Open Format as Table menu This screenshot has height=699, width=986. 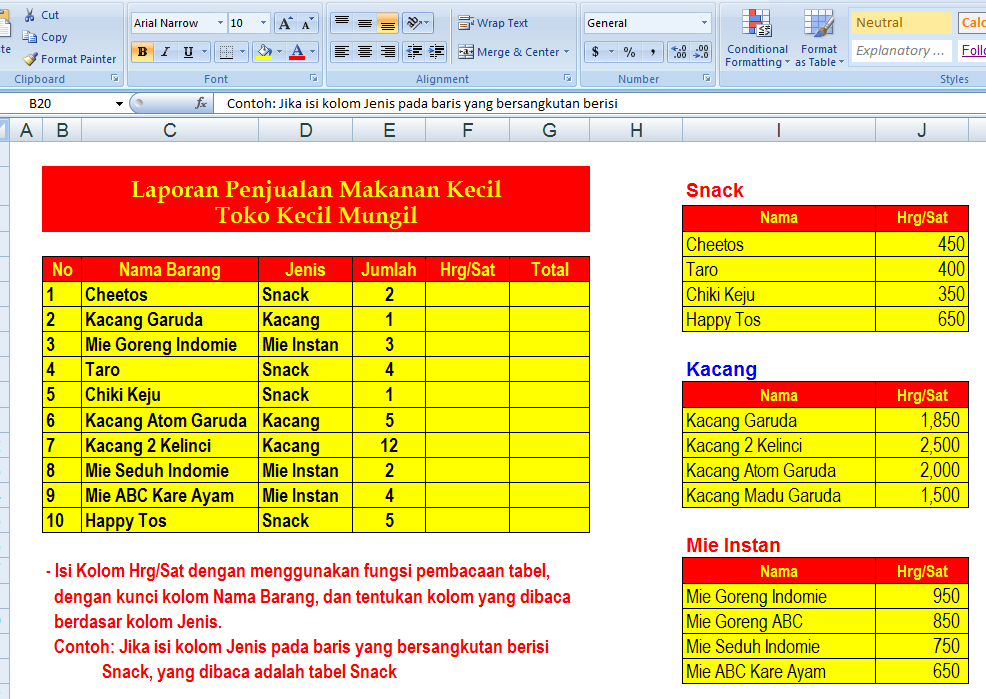tap(819, 38)
